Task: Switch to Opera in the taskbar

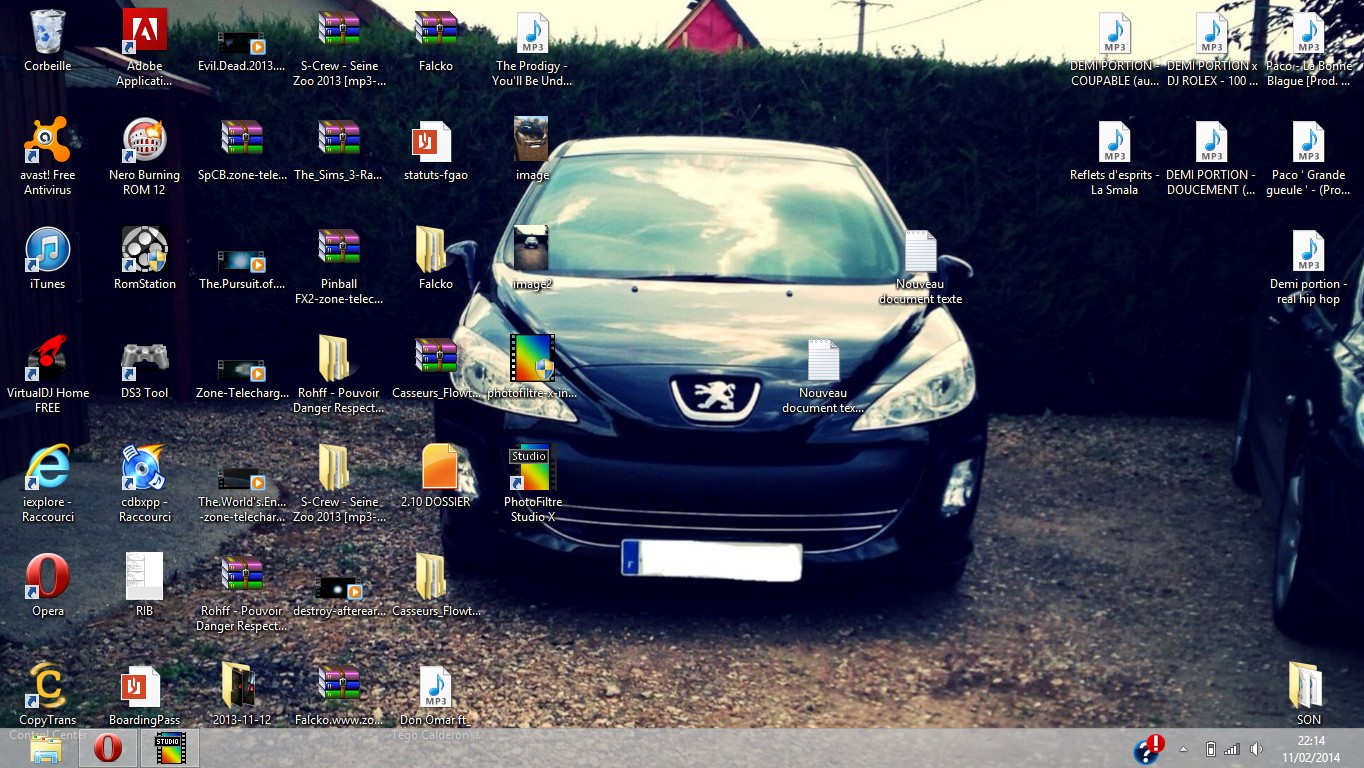Action: pyautogui.click(x=108, y=748)
